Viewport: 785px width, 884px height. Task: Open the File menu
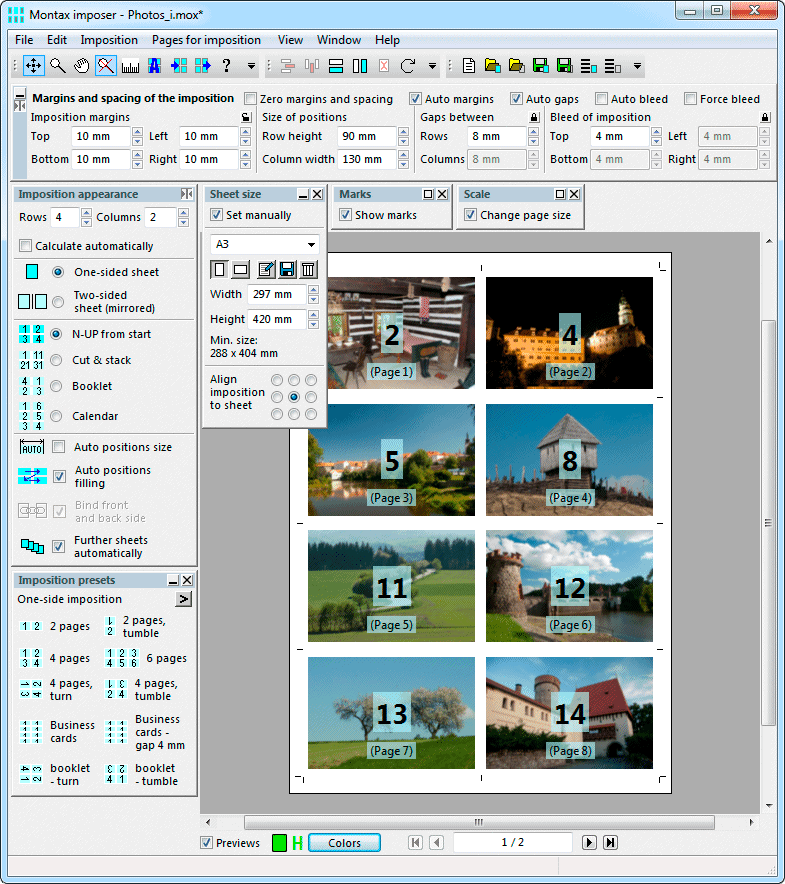24,40
